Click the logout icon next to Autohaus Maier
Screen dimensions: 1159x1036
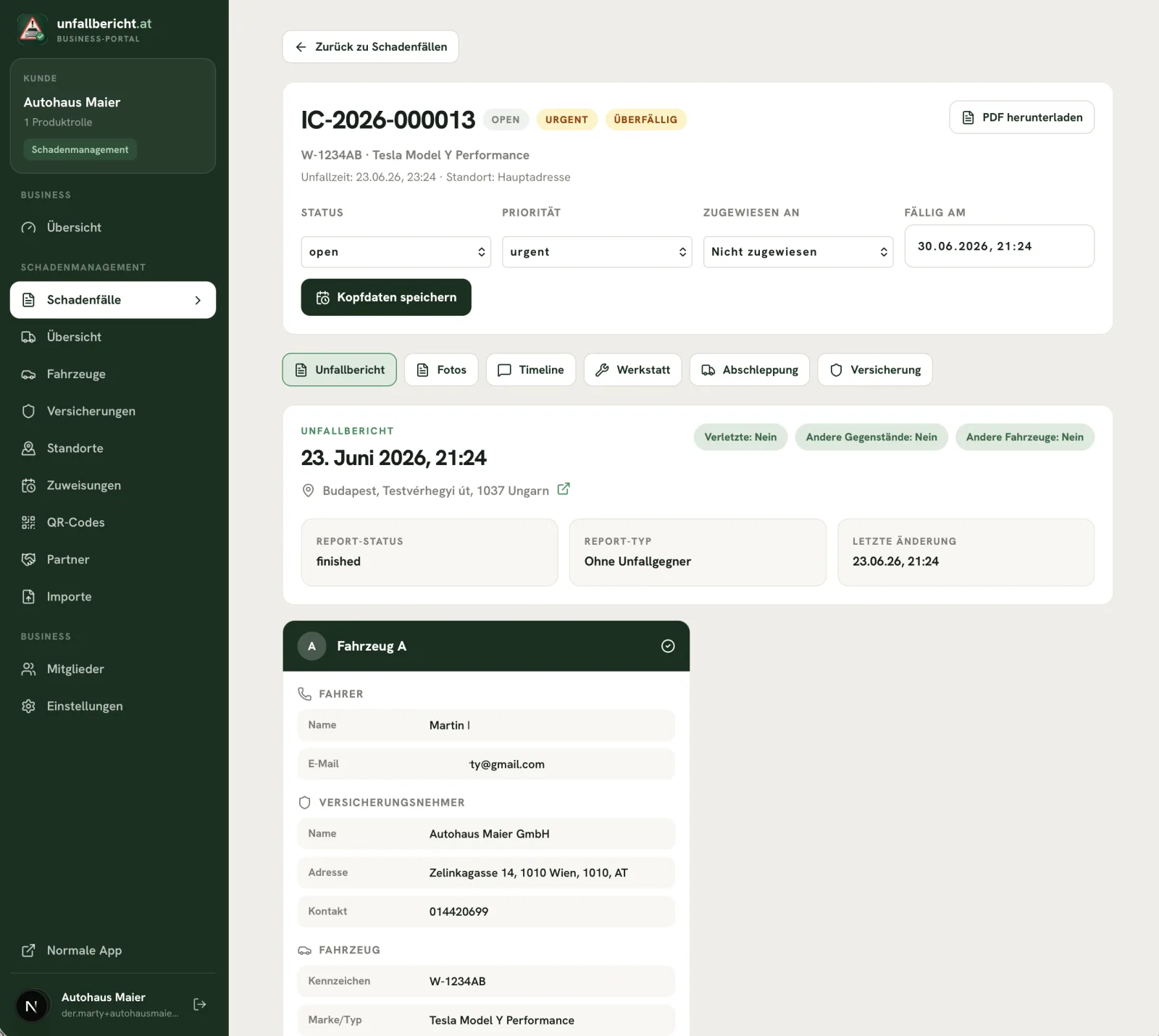pos(200,1004)
